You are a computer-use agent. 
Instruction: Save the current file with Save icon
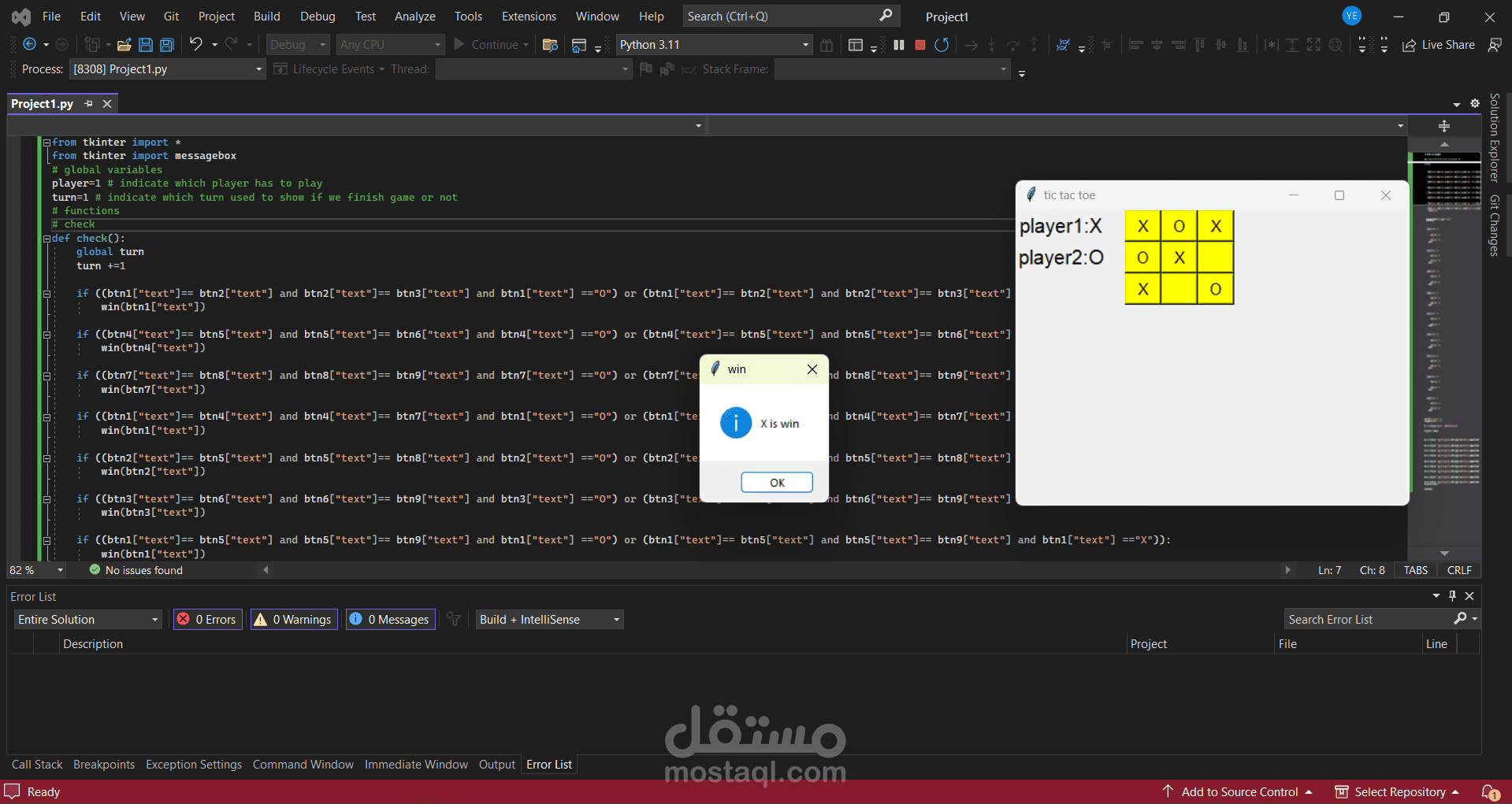click(x=146, y=45)
